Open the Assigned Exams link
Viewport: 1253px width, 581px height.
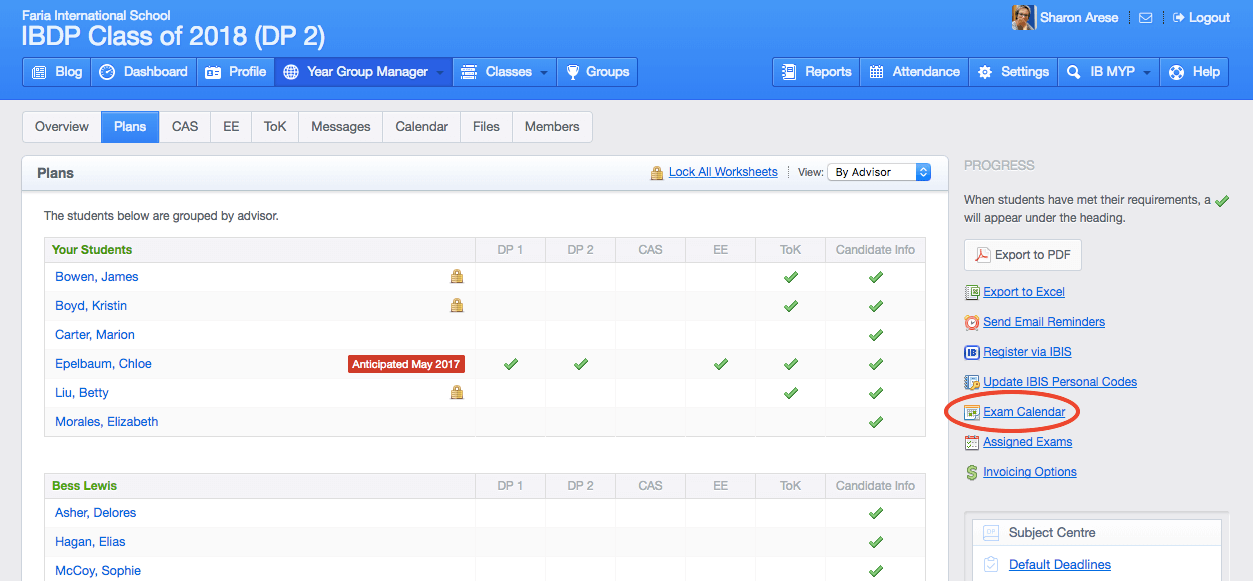tap(1028, 442)
